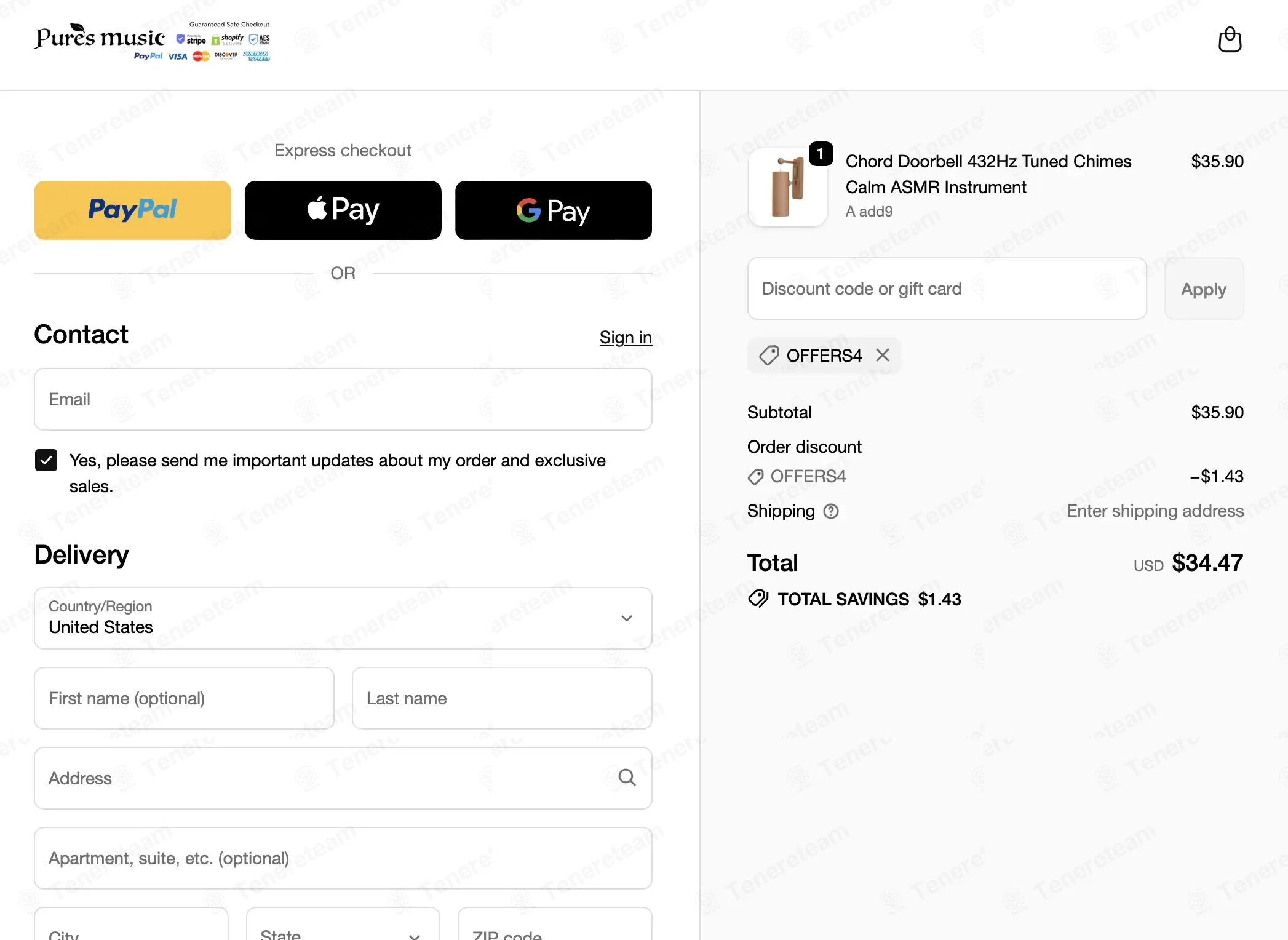Click the City field
Image resolution: width=1288 pixels, height=940 pixels.
[x=132, y=924]
